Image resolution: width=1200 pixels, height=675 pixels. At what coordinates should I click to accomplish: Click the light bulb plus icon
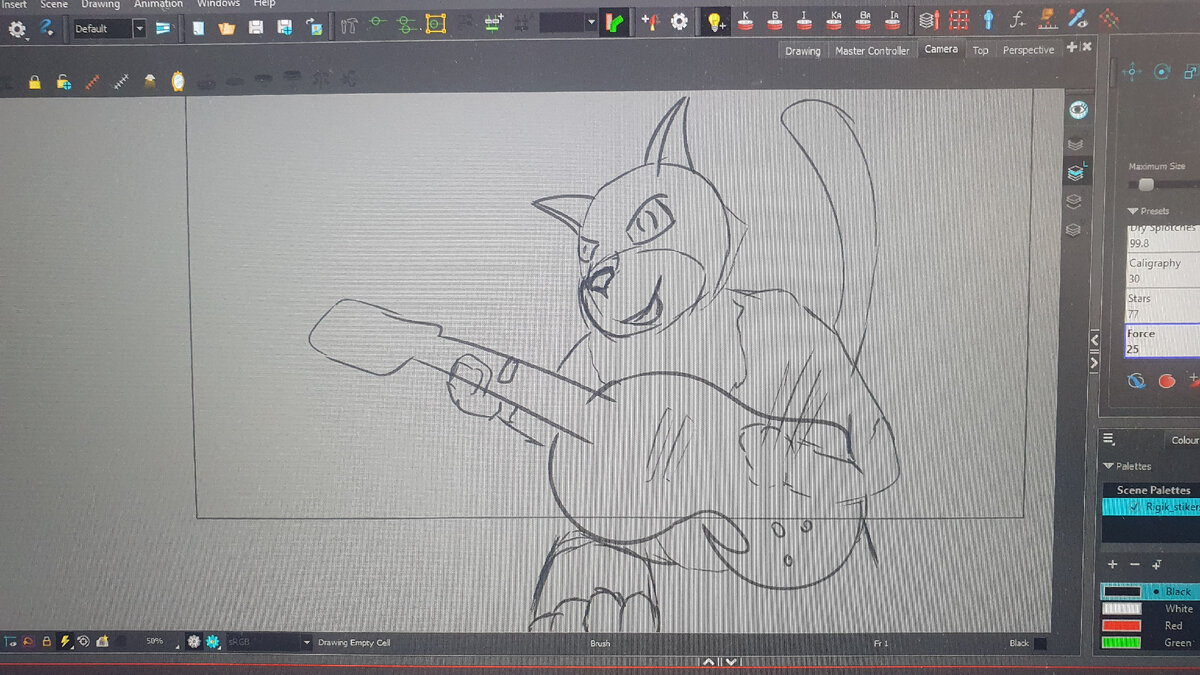[x=715, y=21]
